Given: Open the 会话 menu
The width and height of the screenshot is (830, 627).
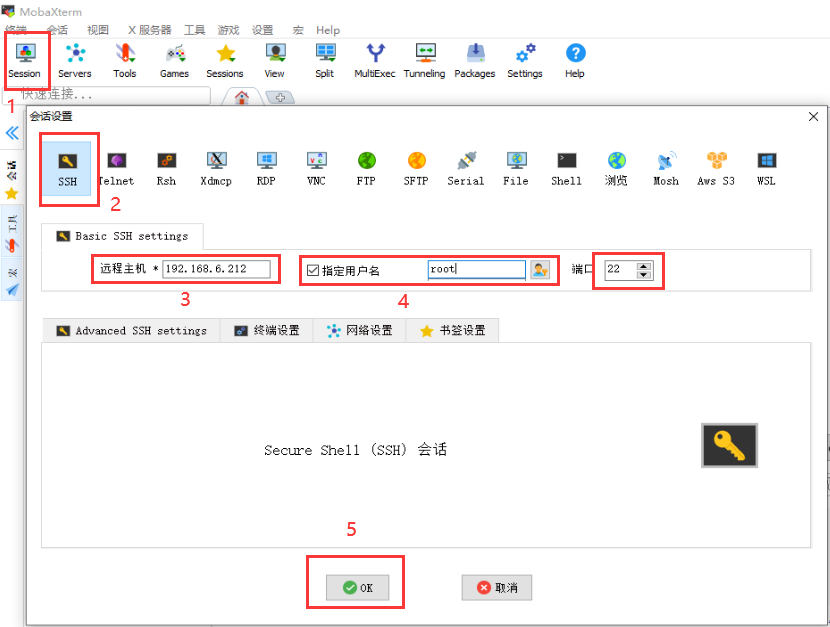Looking at the screenshot, I should (58, 30).
